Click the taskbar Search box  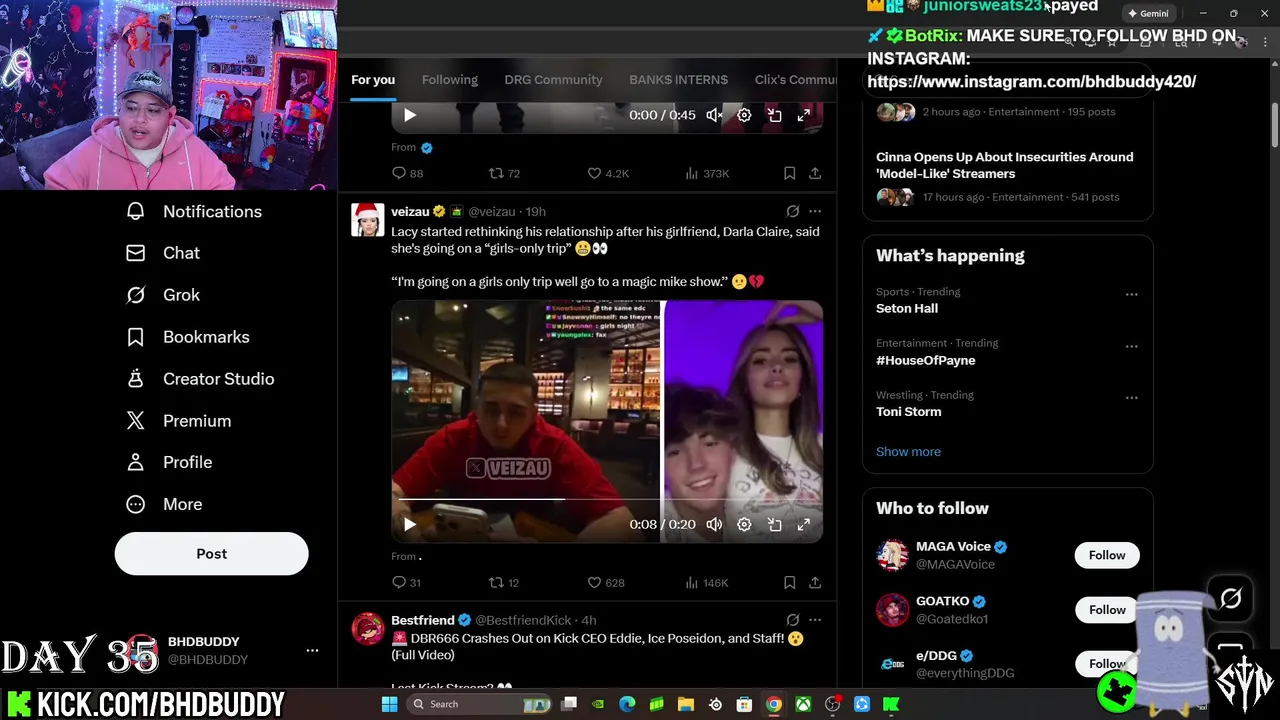coord(480,704)
